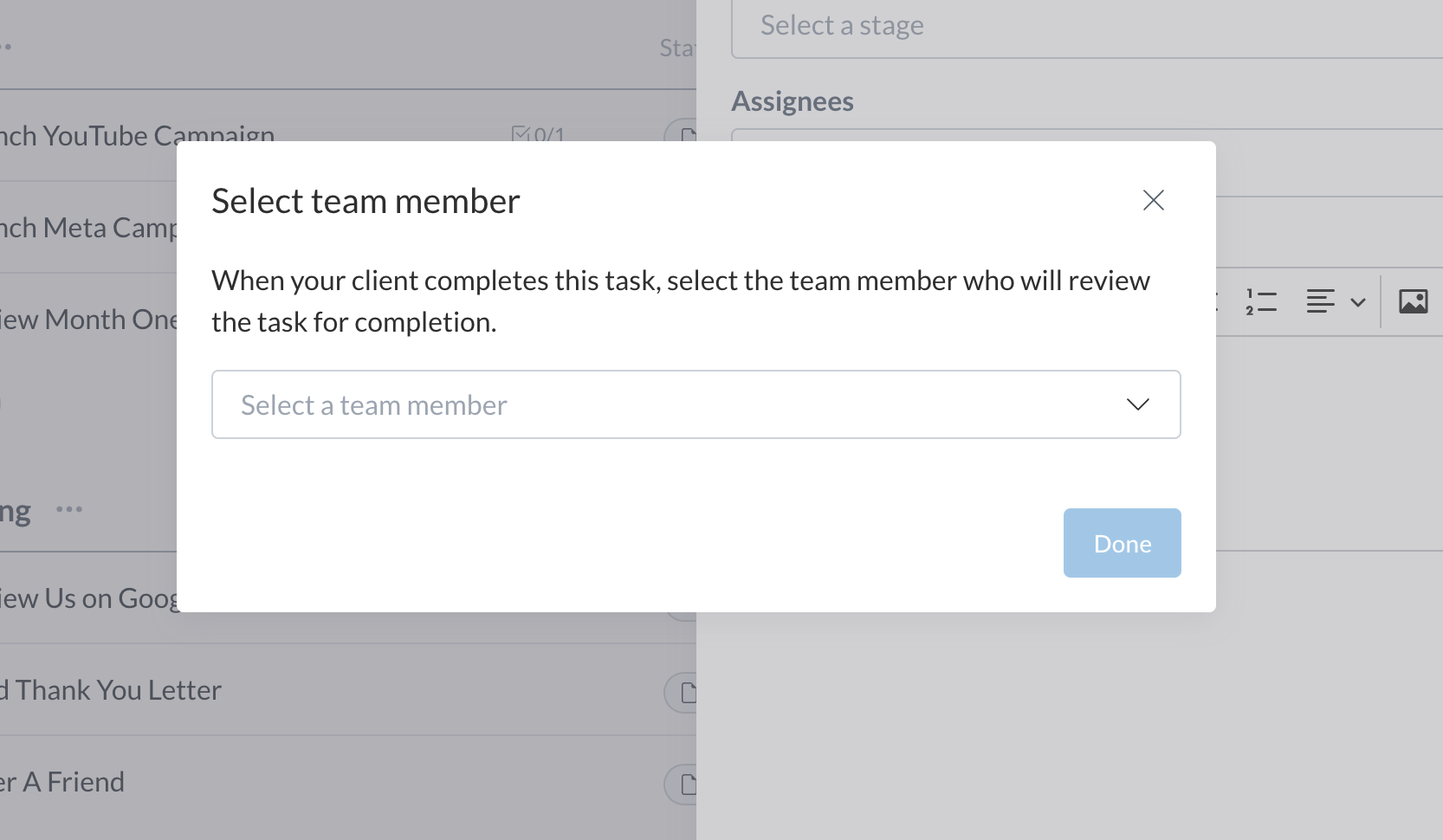Insert a numbered list
The width and height of the screenshot is (1443, 840).
click(x=1261, y=301)
